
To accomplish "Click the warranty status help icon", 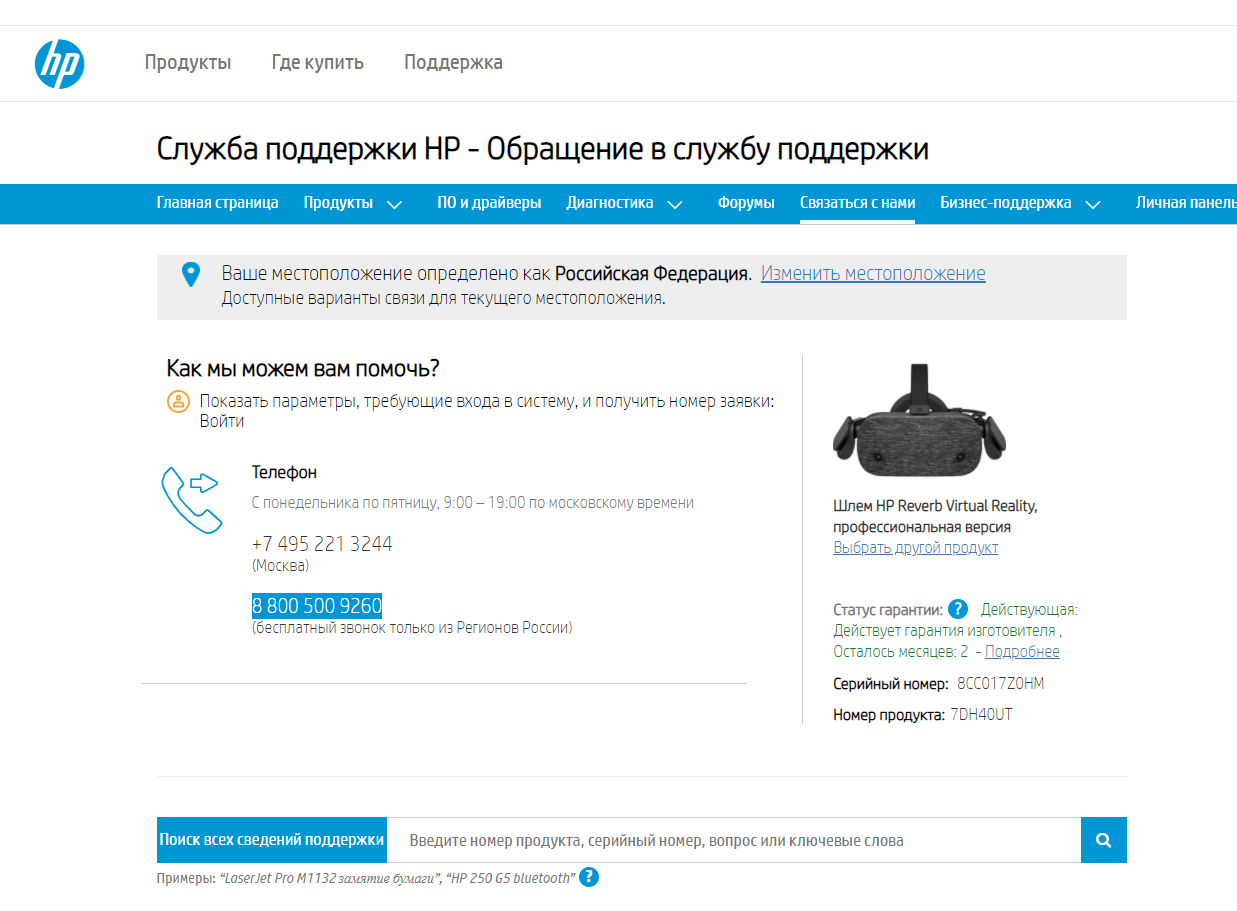I will (x=957, y=609).
